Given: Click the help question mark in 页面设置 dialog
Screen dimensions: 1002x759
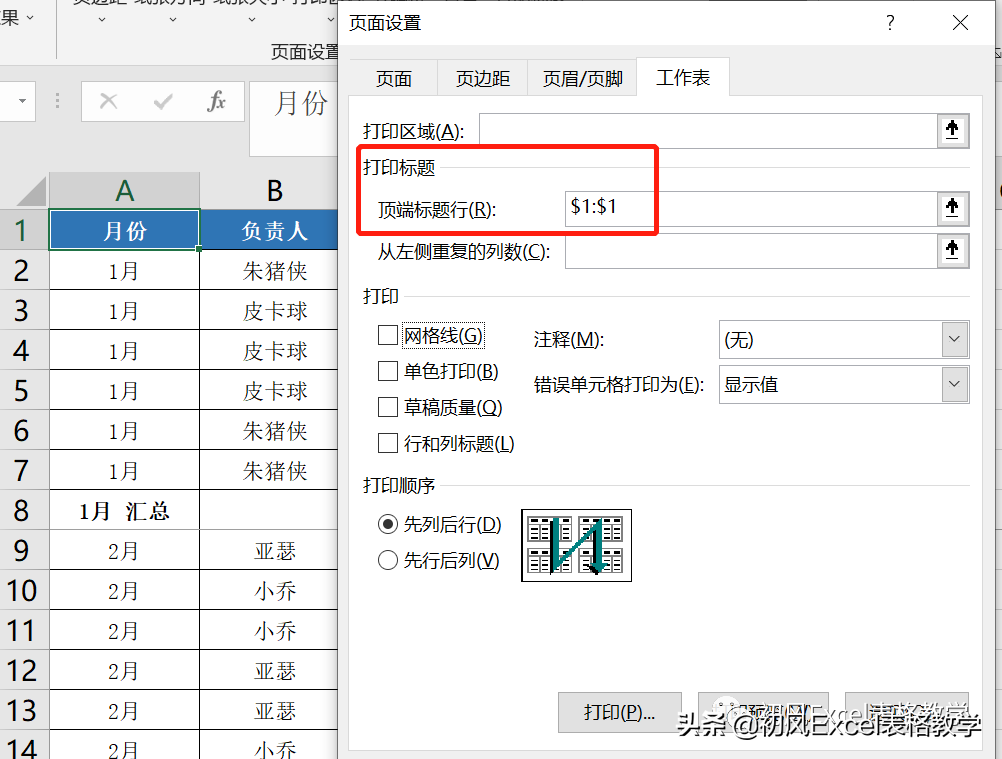Looking at the screenshot, I should pyautogui.click(x=890, y=24).
